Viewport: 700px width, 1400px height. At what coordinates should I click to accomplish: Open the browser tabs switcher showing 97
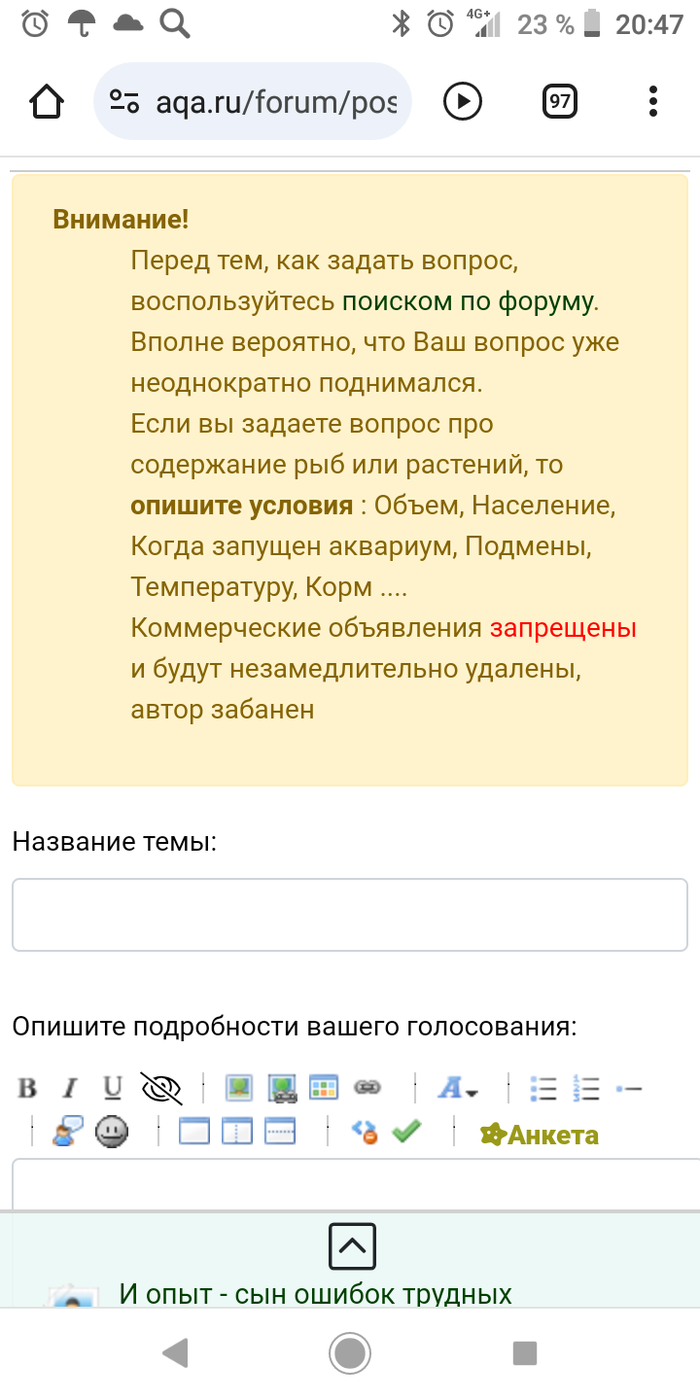coord(560,101)
